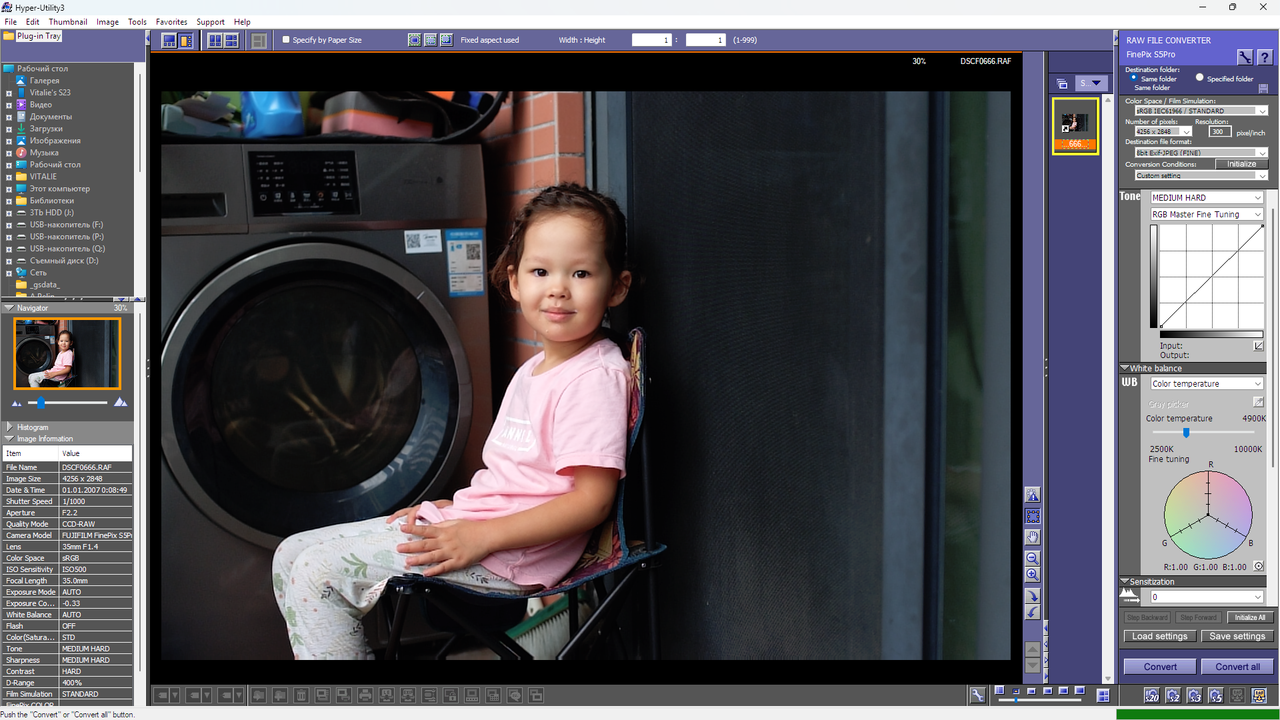Select the Specified folder radio button
Viewport: 1280px width, 720px height.
[1200, 78]
